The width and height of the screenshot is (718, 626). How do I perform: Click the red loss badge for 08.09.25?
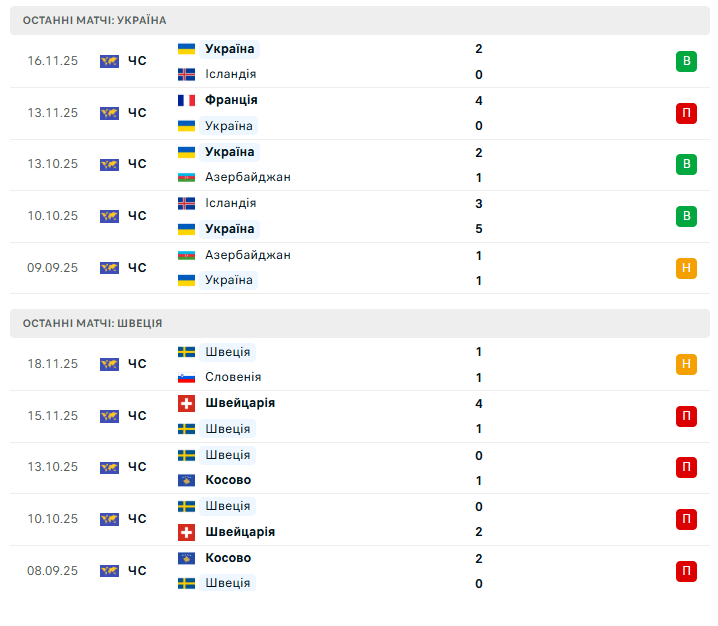pos(686,571)
